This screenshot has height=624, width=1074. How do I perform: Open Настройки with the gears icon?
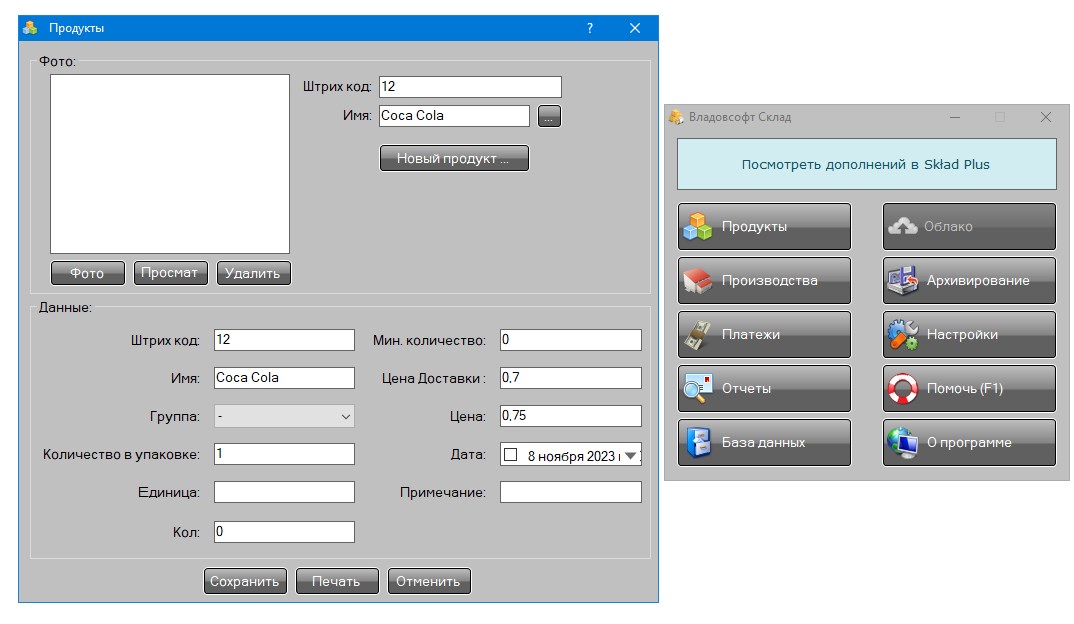coord(969,334)
